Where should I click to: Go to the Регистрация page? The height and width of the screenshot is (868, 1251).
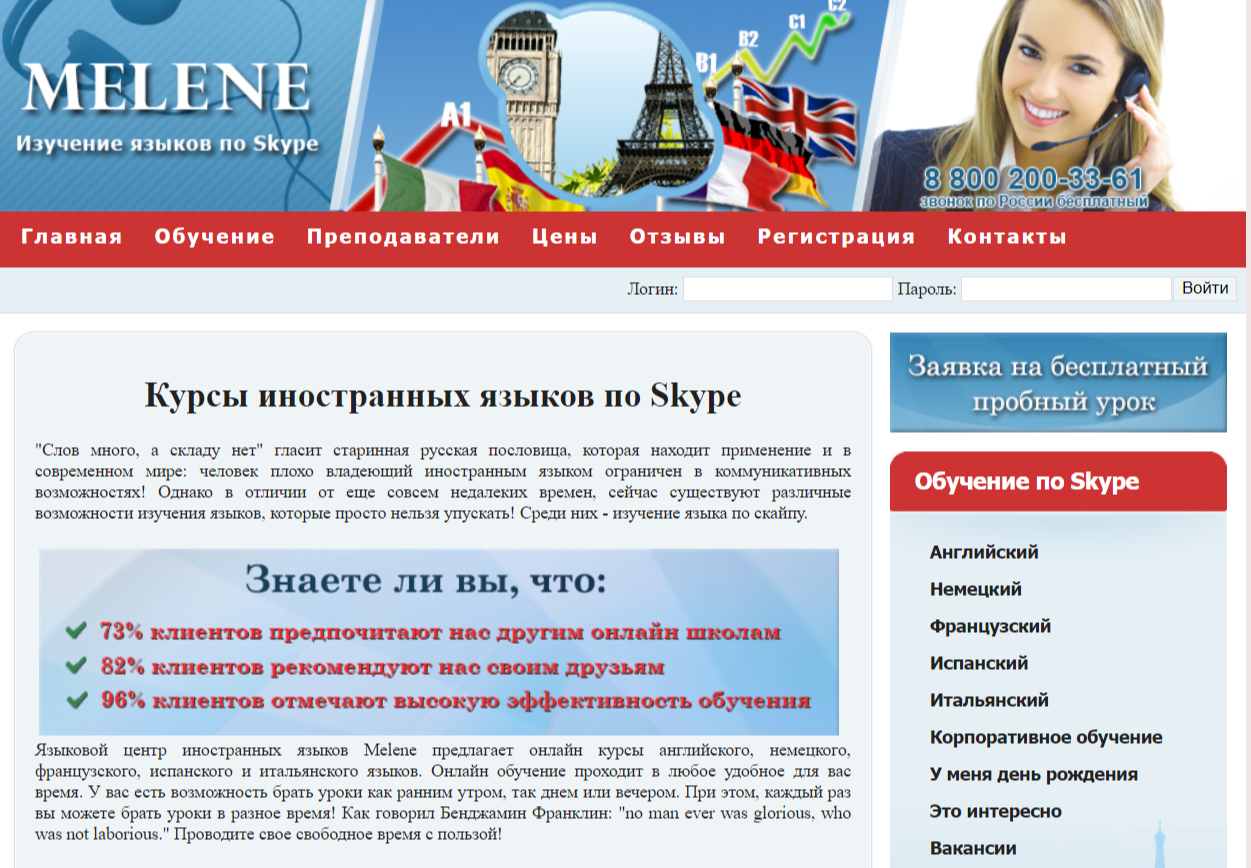click(x=836, y=237)
